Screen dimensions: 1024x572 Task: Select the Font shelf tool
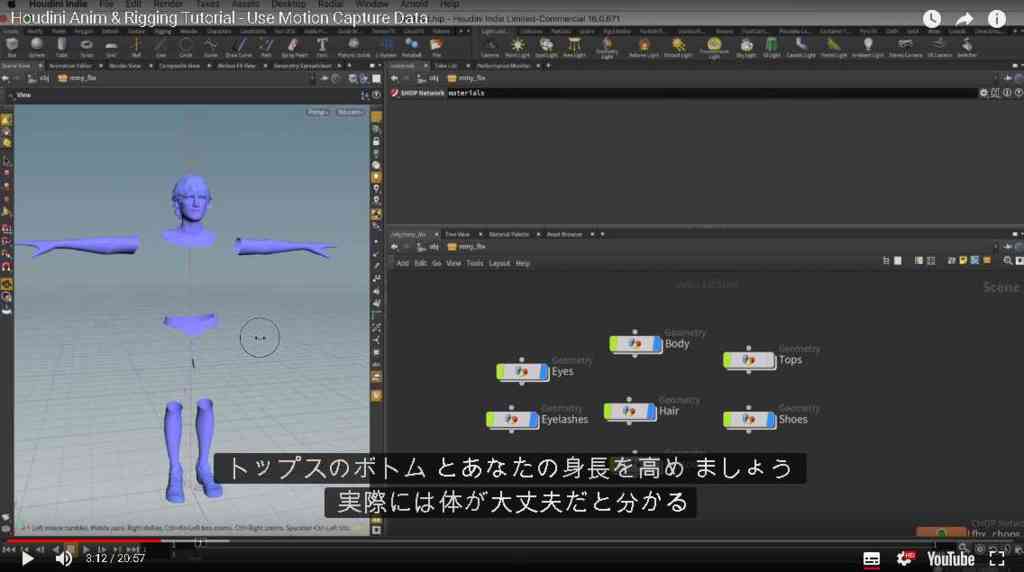point(322,46)
